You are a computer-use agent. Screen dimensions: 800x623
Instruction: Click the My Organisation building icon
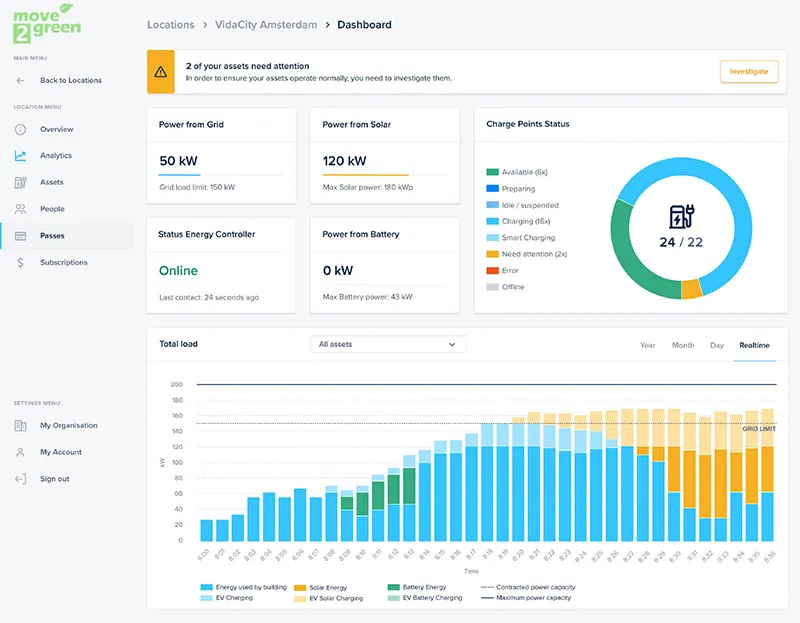(20, 426)
